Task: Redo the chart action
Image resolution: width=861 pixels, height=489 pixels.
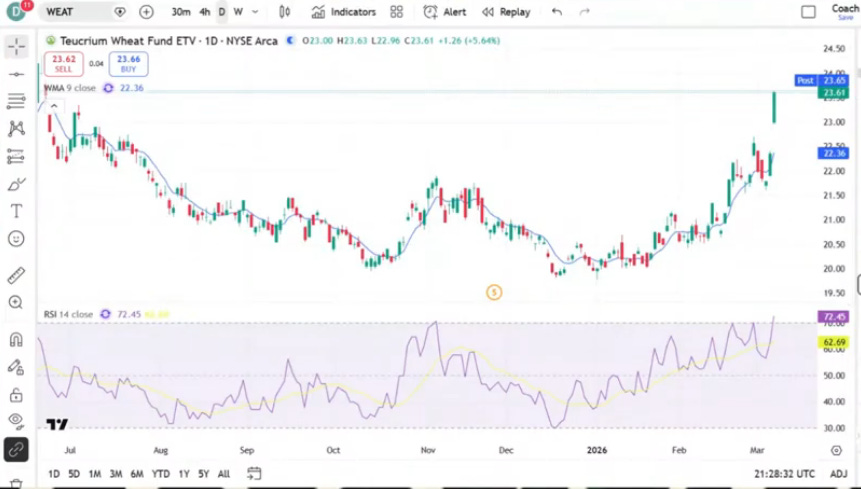Action: (585, 12)
